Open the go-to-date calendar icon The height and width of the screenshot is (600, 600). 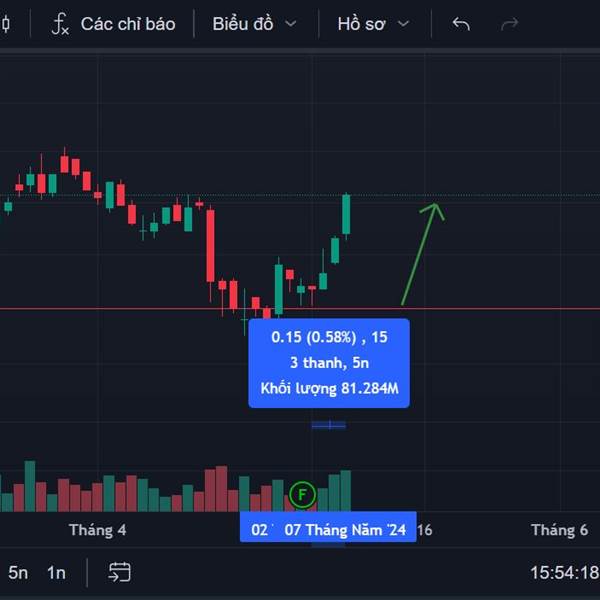click(119, 572)
